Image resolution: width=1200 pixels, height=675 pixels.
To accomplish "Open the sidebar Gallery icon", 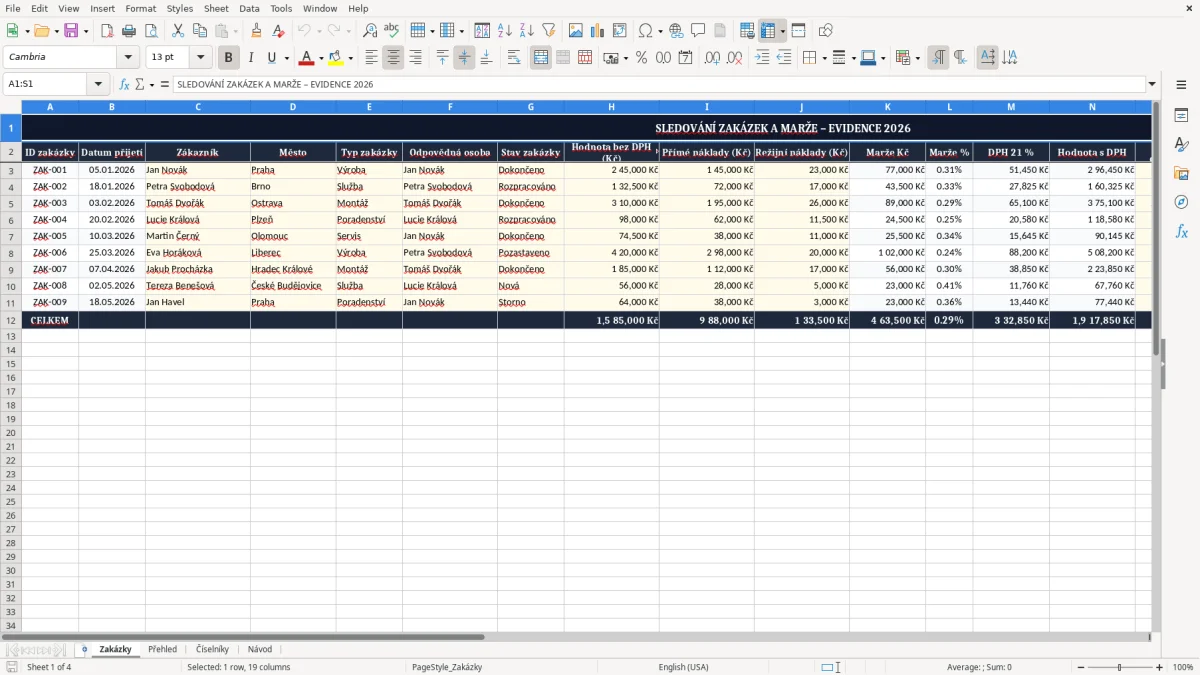I will (x=1181, y=174).
